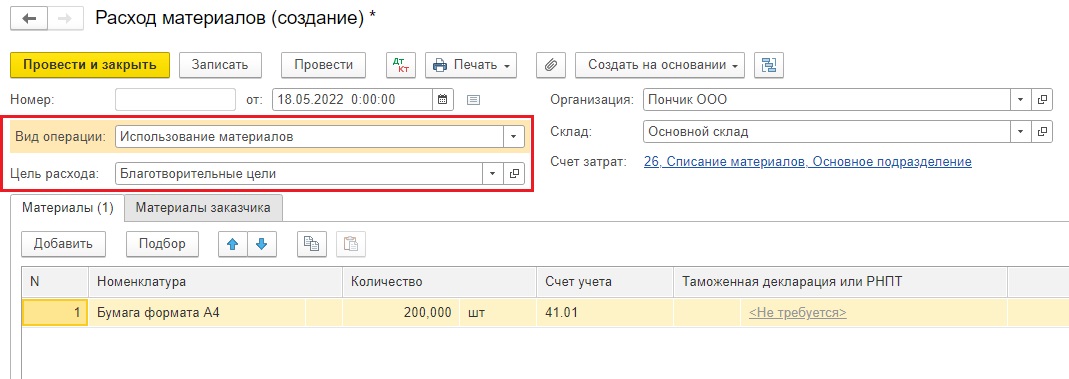Move row down with blue arrow

[x=262, y=244]
